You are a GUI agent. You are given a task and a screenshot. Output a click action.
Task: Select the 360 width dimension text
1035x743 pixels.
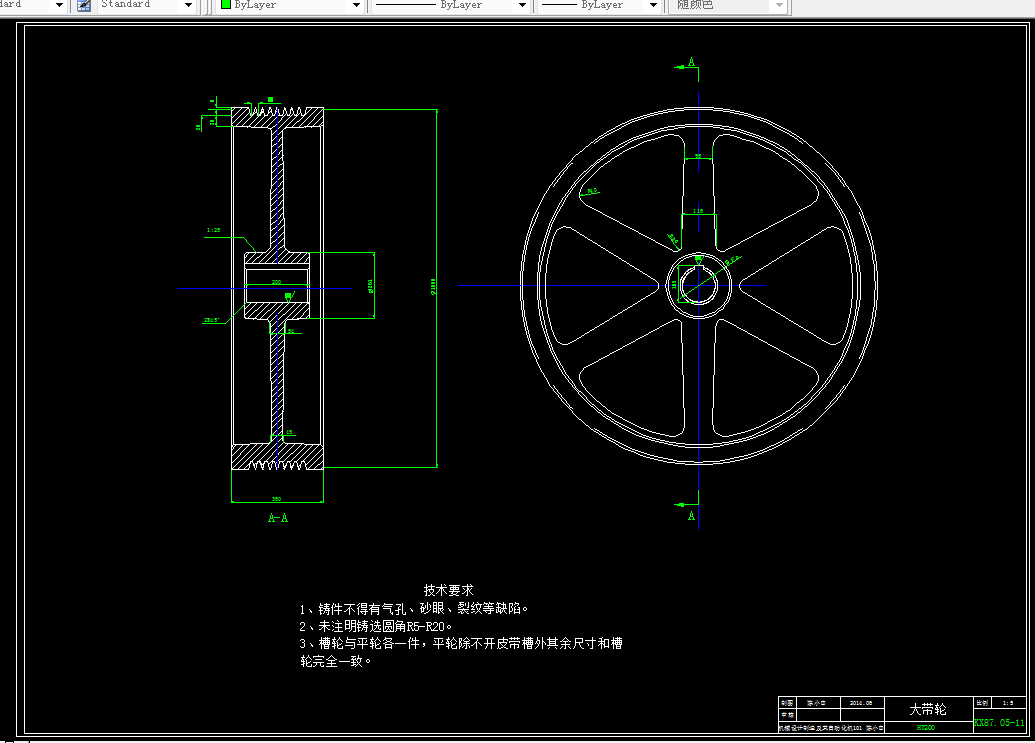(277, 499)
